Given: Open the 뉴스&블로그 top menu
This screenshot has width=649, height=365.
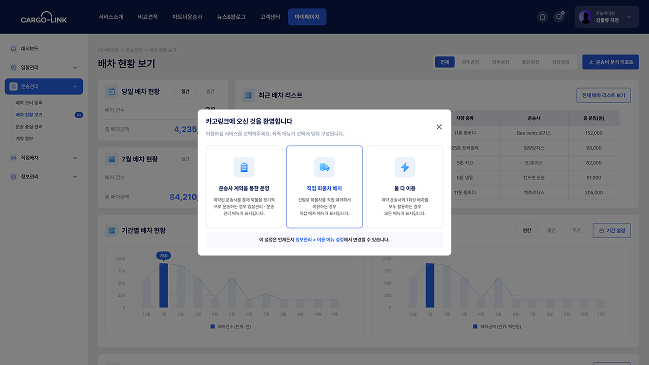Looking at the screenshot, I should coord(231,17).
